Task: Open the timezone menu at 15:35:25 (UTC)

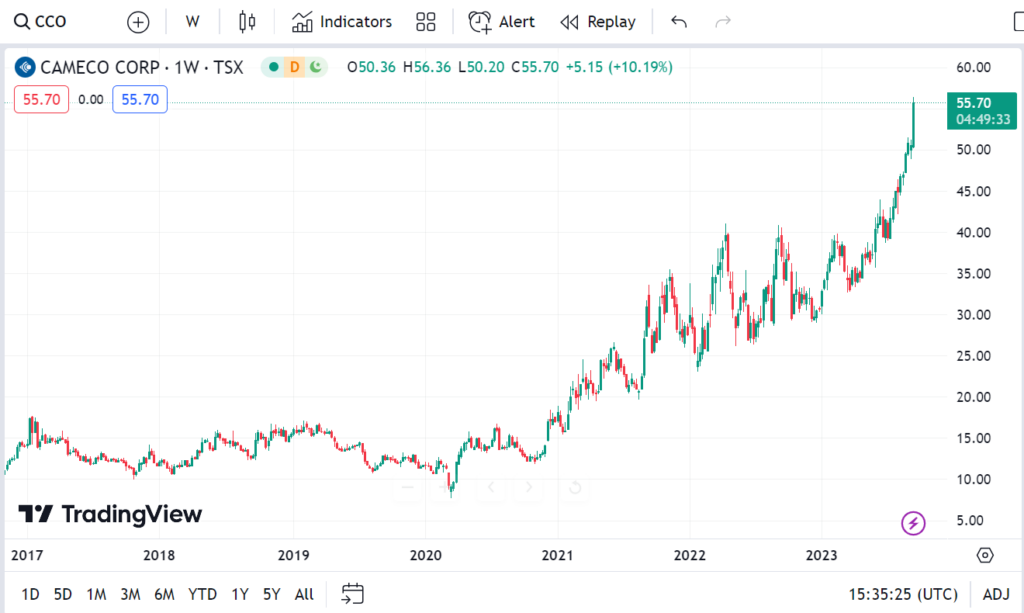Action: (903, 594)
